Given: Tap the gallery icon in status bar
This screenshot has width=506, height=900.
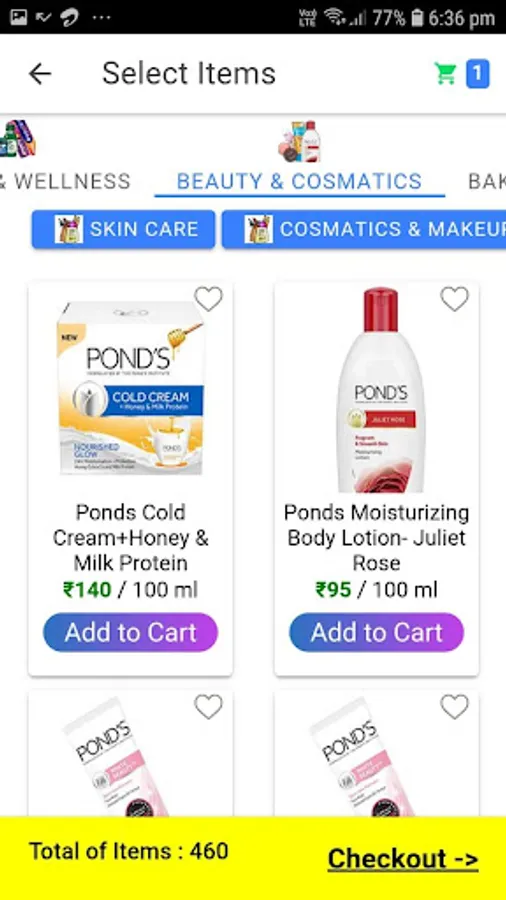Looking at the screenshot, I should click(18, 18).
